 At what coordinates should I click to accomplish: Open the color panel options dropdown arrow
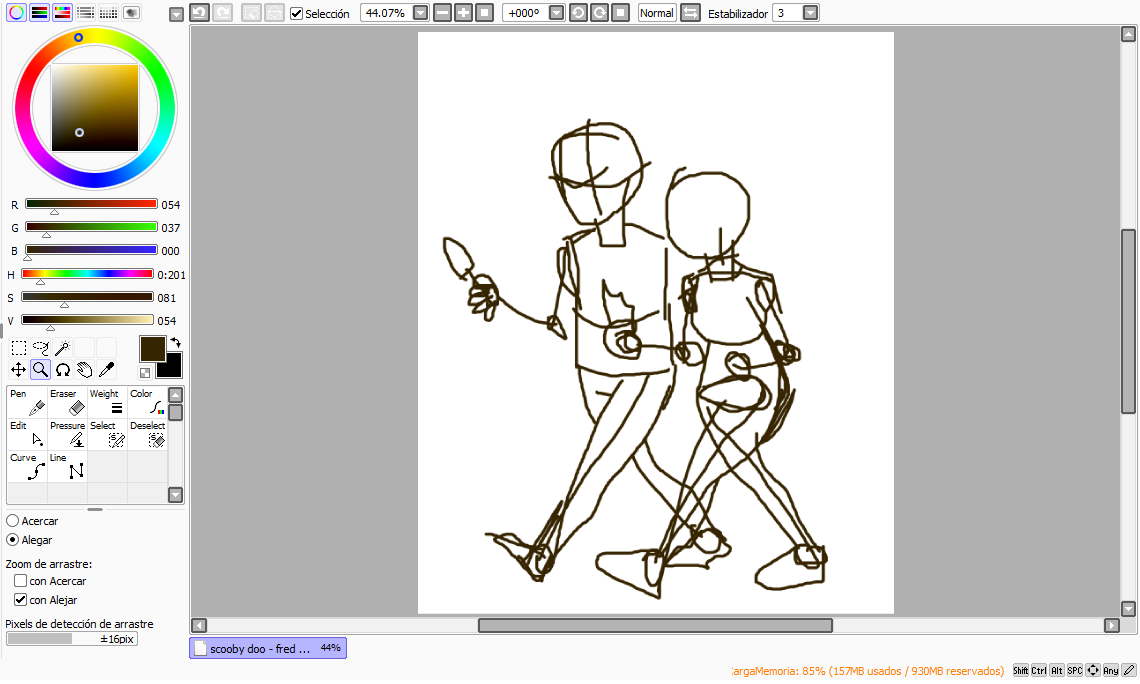pyautogui.click(x=176, y=15)
